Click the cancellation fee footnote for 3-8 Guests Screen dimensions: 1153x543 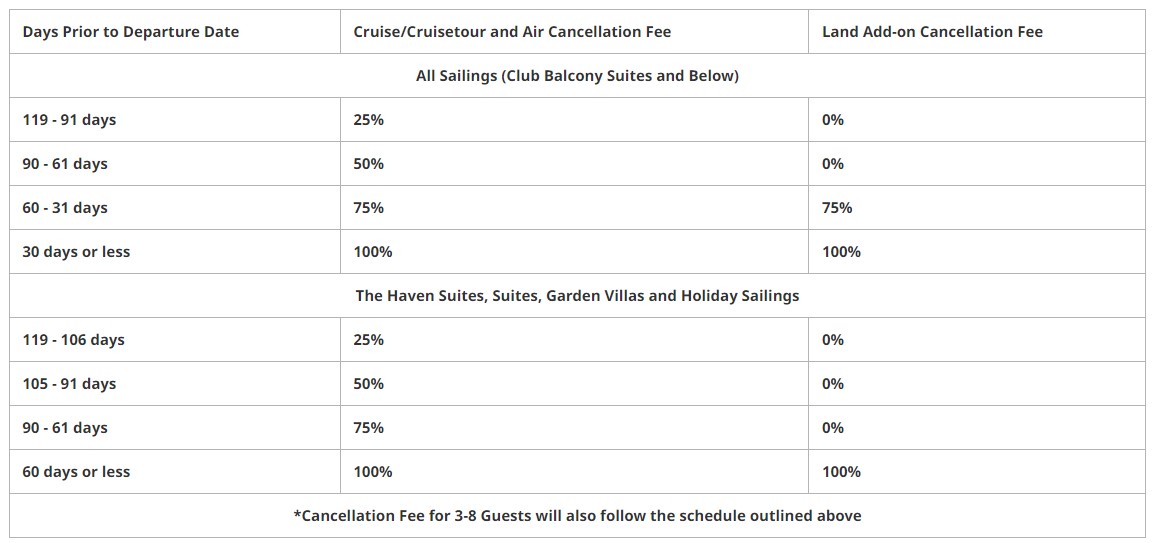(576, 516)
